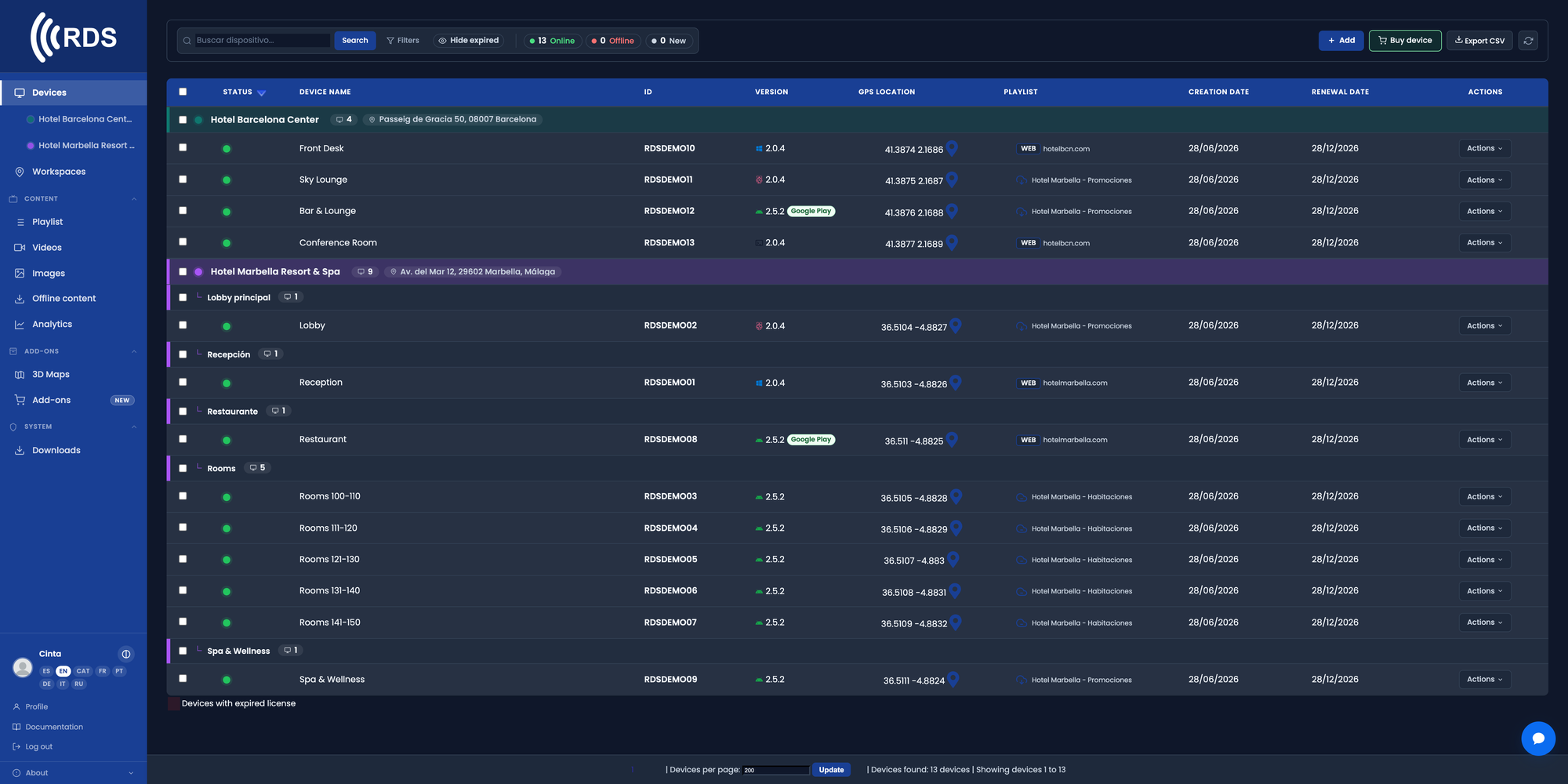This screenshot has height=784, width=1568.
Task: Click the Devices per page input
Action: [775, 770]
